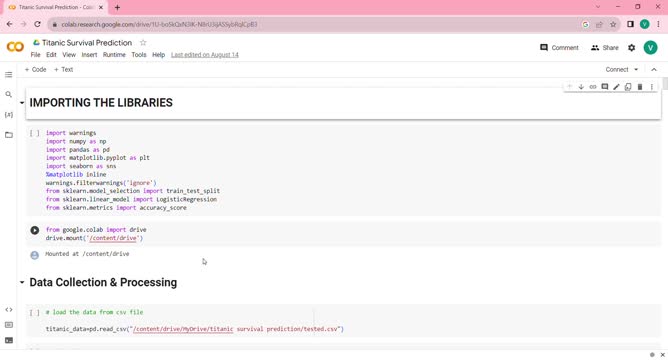Click the Share button
Viewport: 668px width, 360px height.
click(605, 48)
